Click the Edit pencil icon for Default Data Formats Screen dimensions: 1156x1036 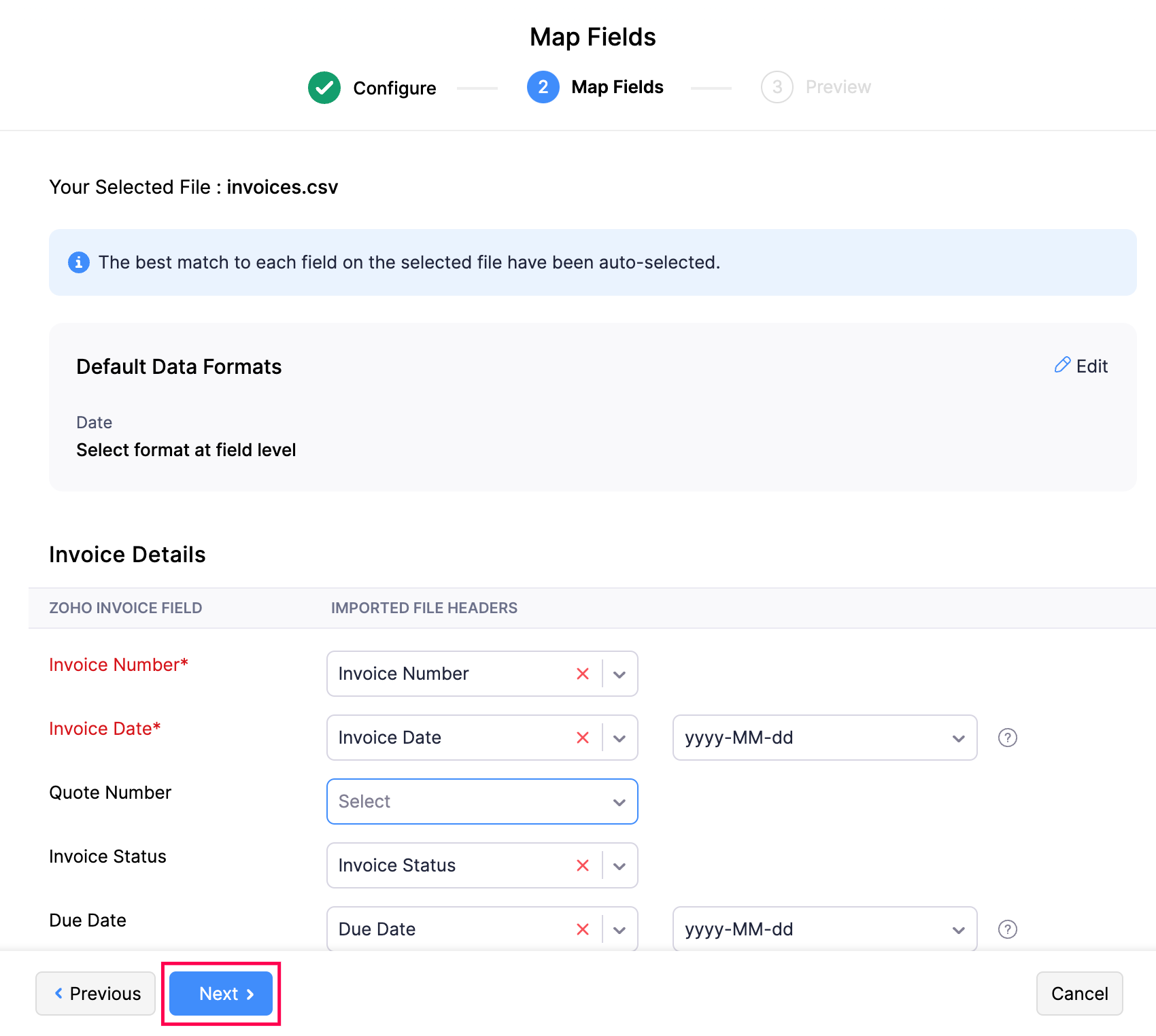point(1063,366)
